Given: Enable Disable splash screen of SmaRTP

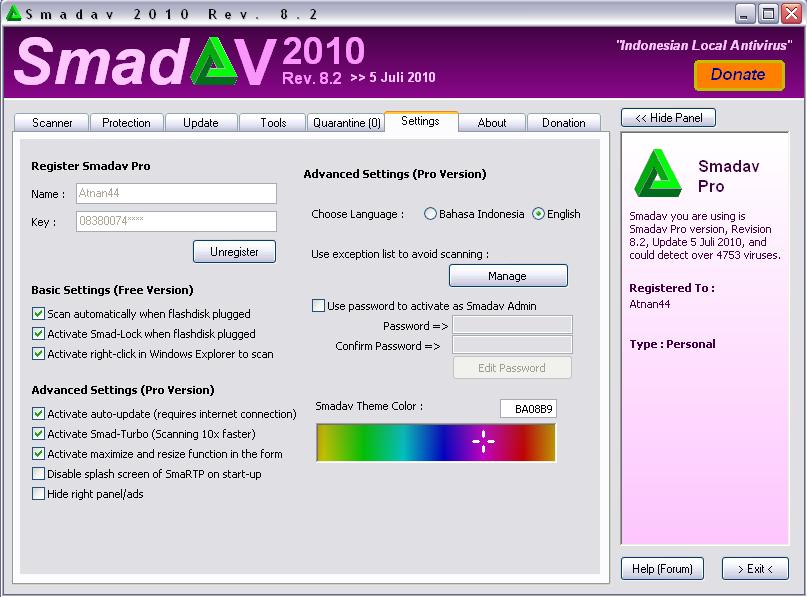Looking at the screenshot, I should tap(38, 473).
